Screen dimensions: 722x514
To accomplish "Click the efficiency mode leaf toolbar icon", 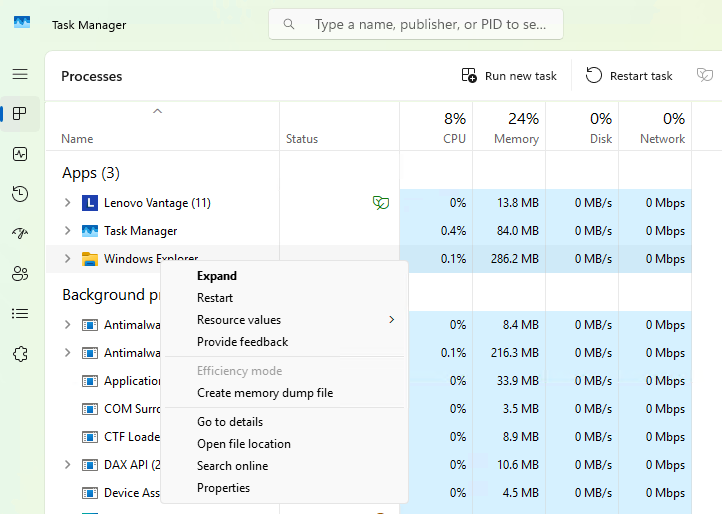I will coord(705,75).
